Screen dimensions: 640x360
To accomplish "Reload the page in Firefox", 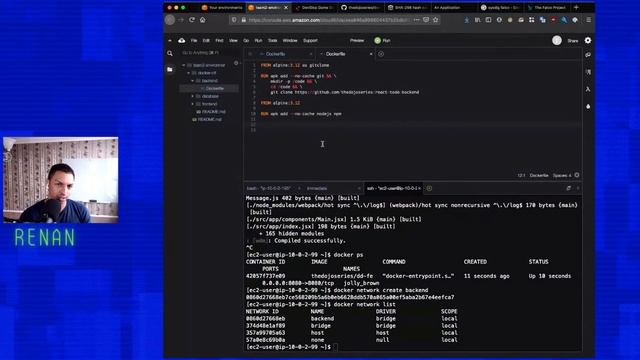I will pos(192,20).
